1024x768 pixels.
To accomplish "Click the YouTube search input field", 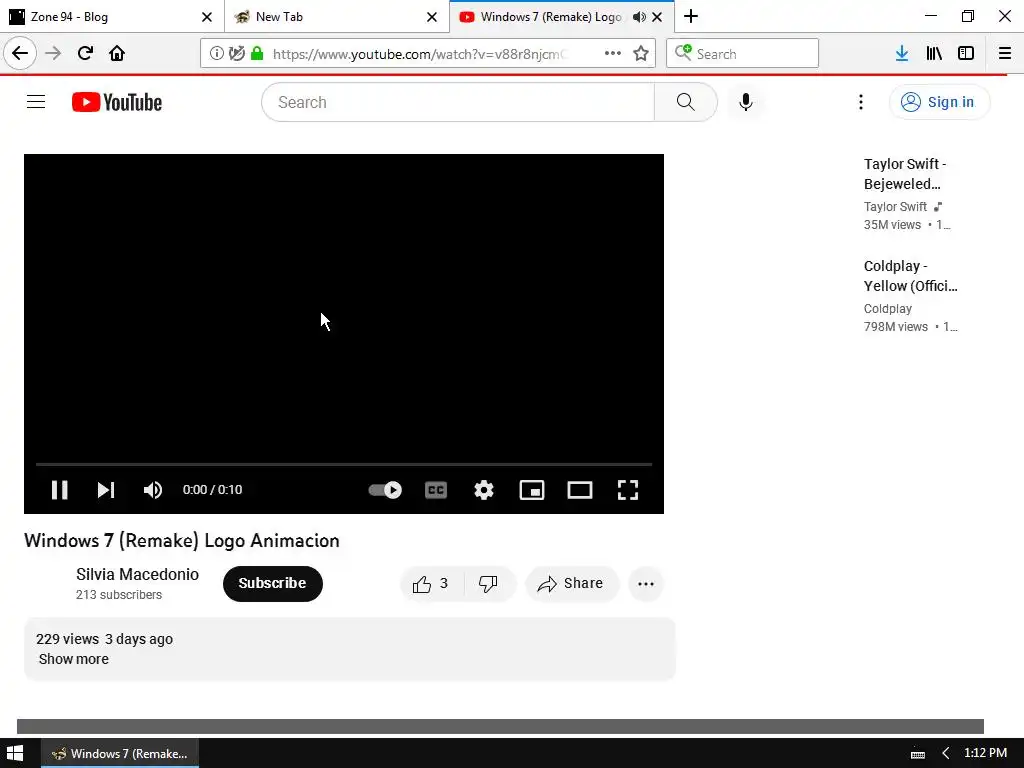I will tap(458, 102).
